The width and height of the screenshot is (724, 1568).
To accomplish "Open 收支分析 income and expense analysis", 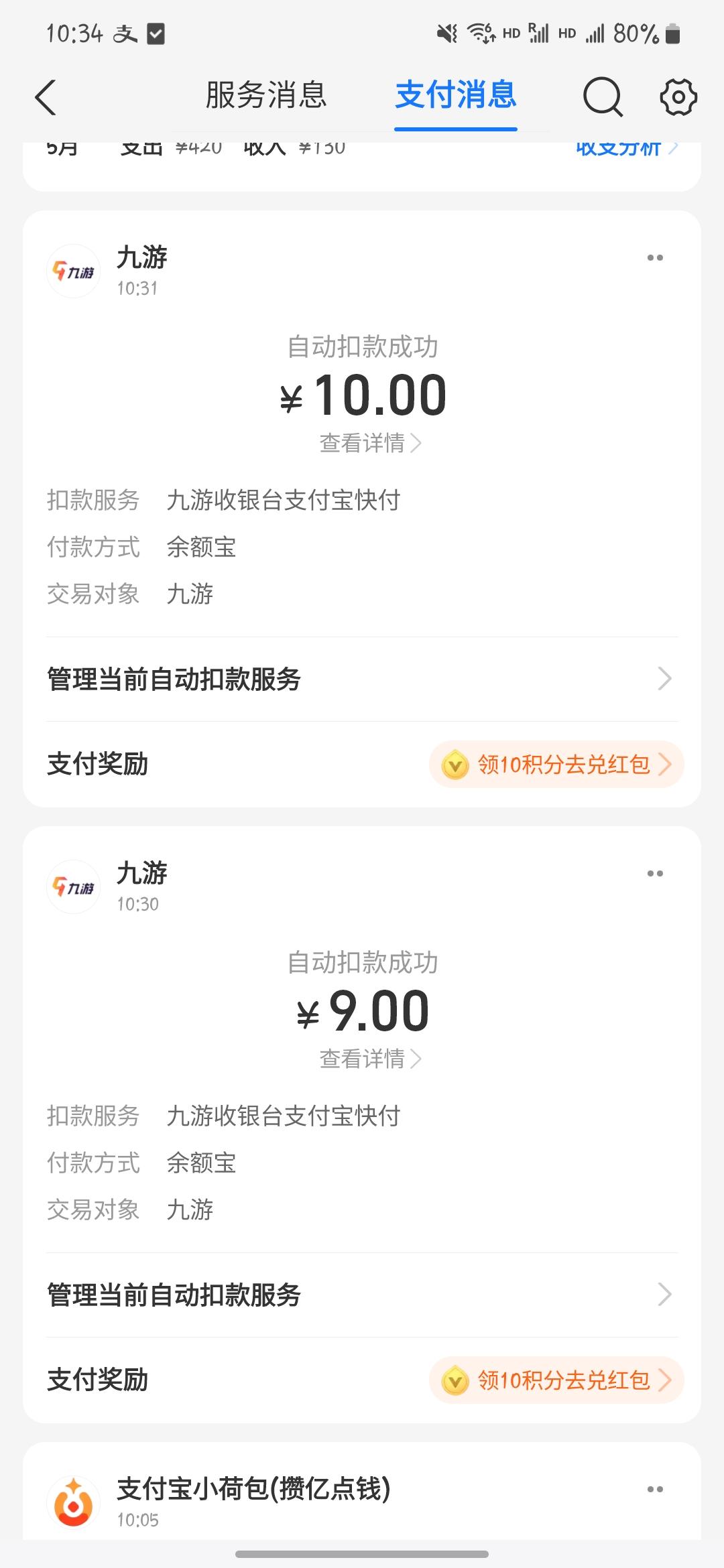I will pos(626,149).
